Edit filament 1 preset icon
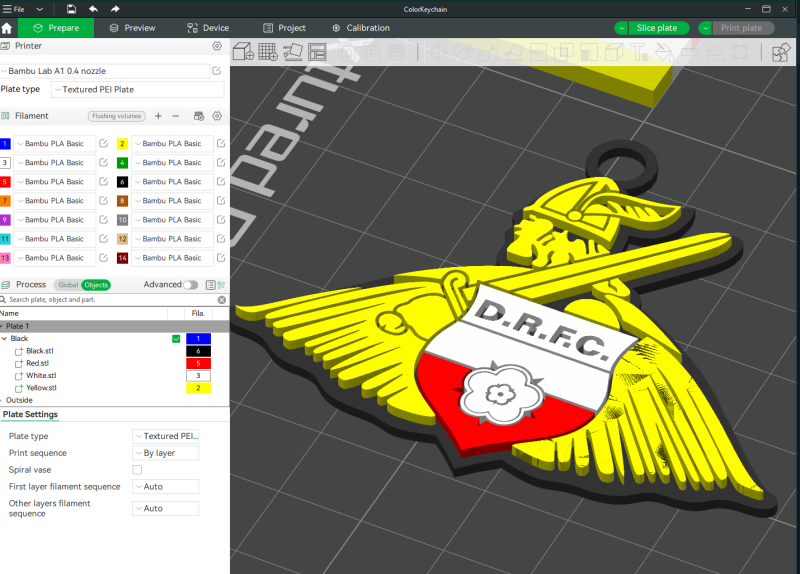This screenshot has height=574, width=800. click(x=104, y=143)
